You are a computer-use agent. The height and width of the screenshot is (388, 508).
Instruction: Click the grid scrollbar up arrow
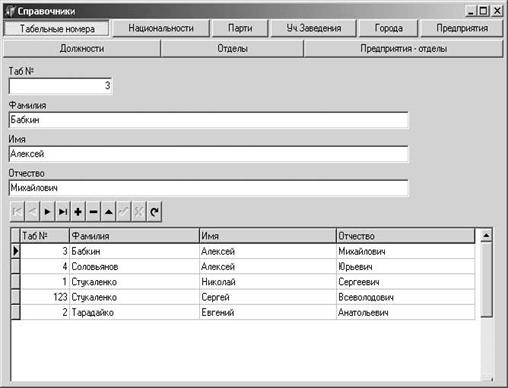[486, 236]
